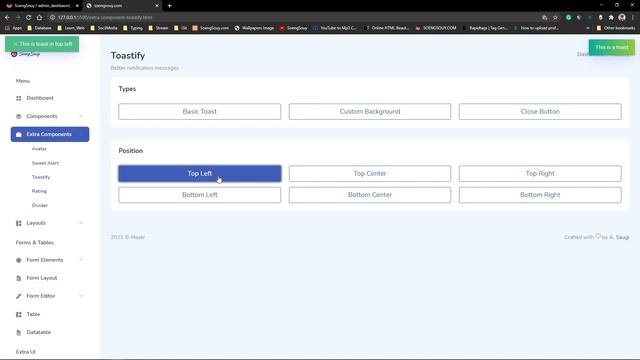Click the Dashboard grid icon in sidebar

18,98
